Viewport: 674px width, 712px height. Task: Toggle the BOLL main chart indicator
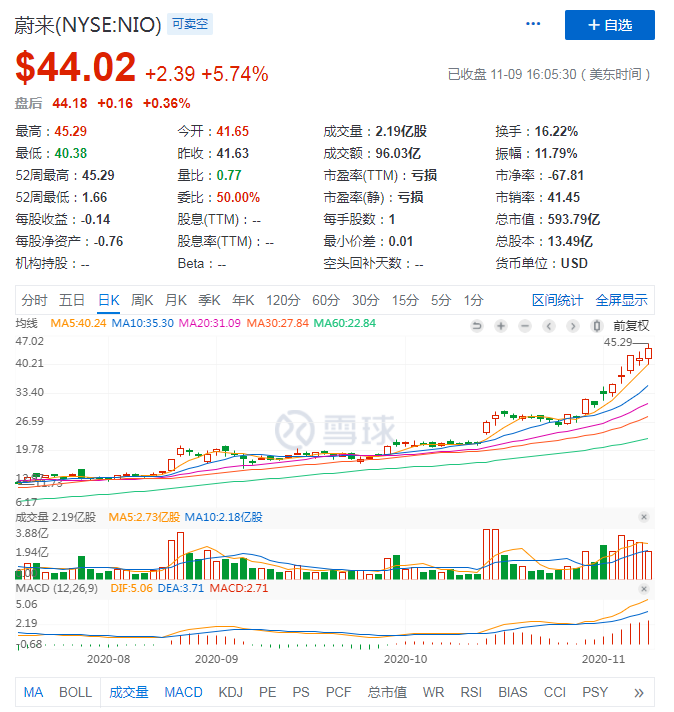[75, 692]
